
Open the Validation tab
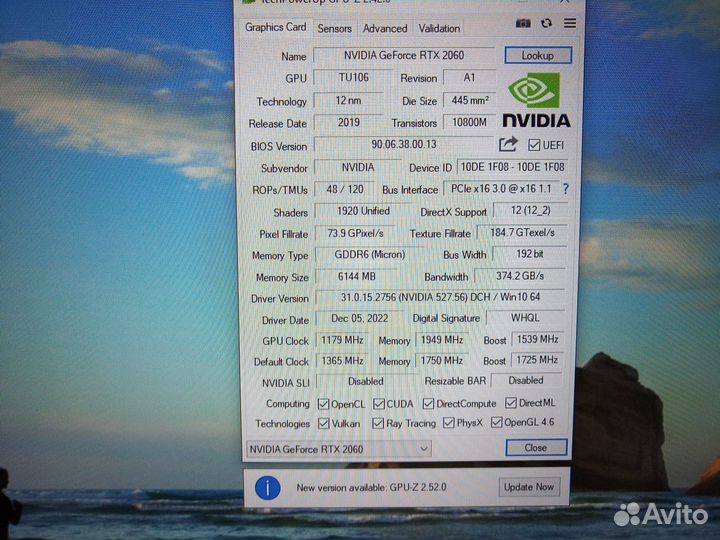coord(439,28)
